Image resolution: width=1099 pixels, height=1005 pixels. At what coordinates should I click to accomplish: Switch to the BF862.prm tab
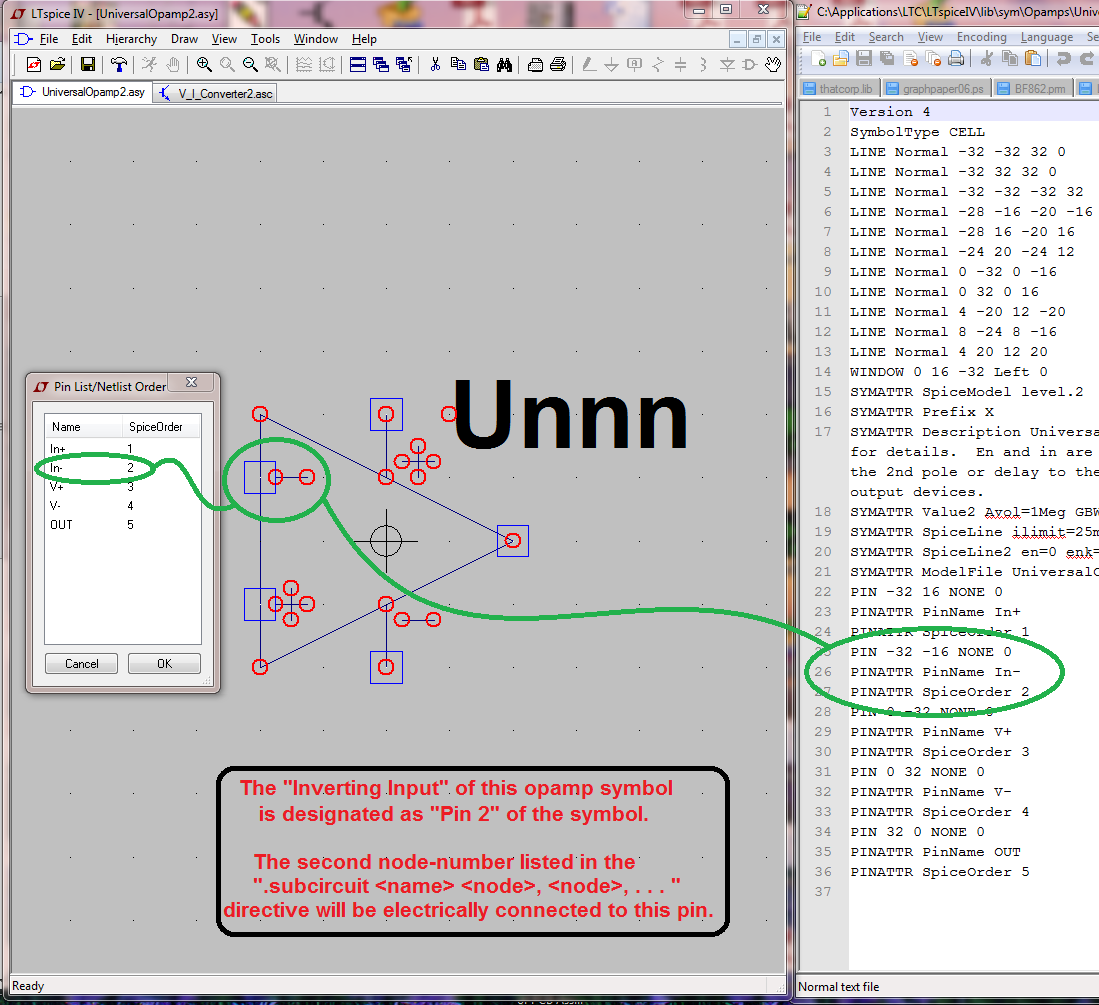pos(1032,88)
